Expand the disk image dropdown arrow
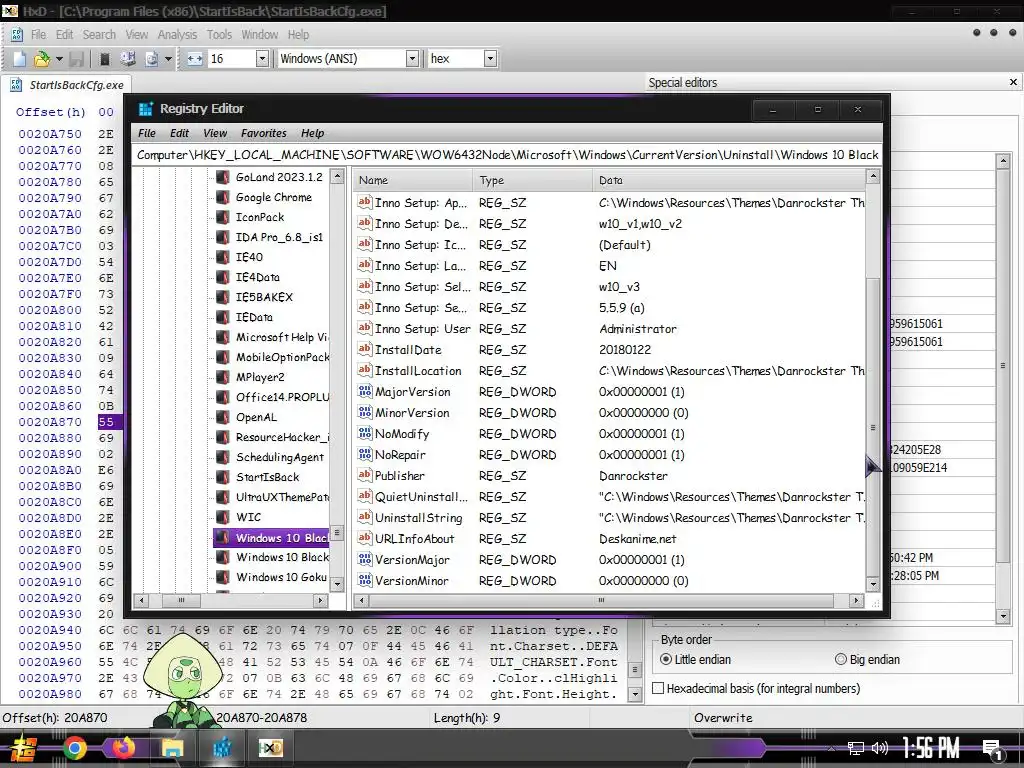This screenshot has height=768, width=1024. (x=168, y=59)
